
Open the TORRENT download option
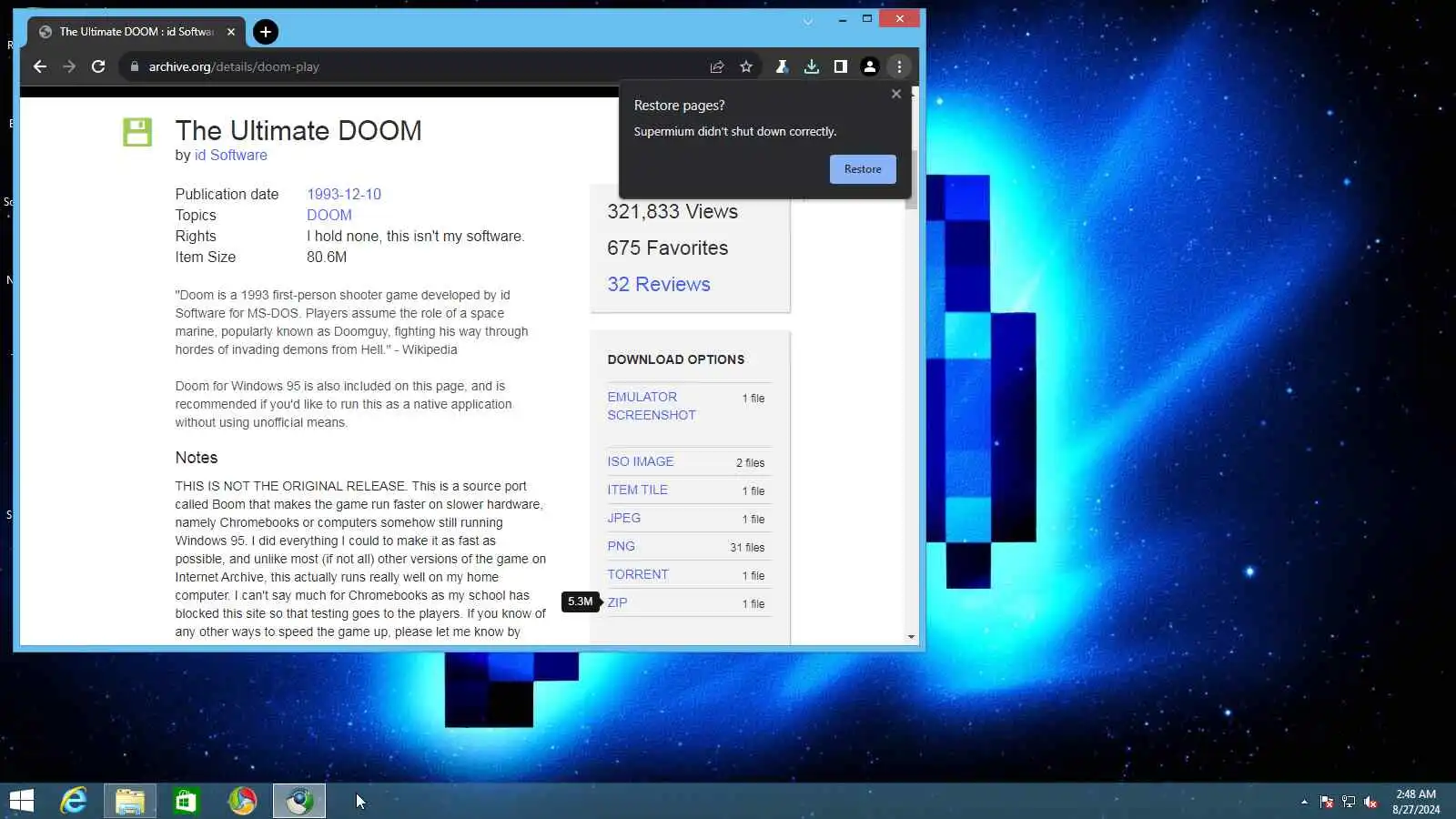click(x=638, y=575)
